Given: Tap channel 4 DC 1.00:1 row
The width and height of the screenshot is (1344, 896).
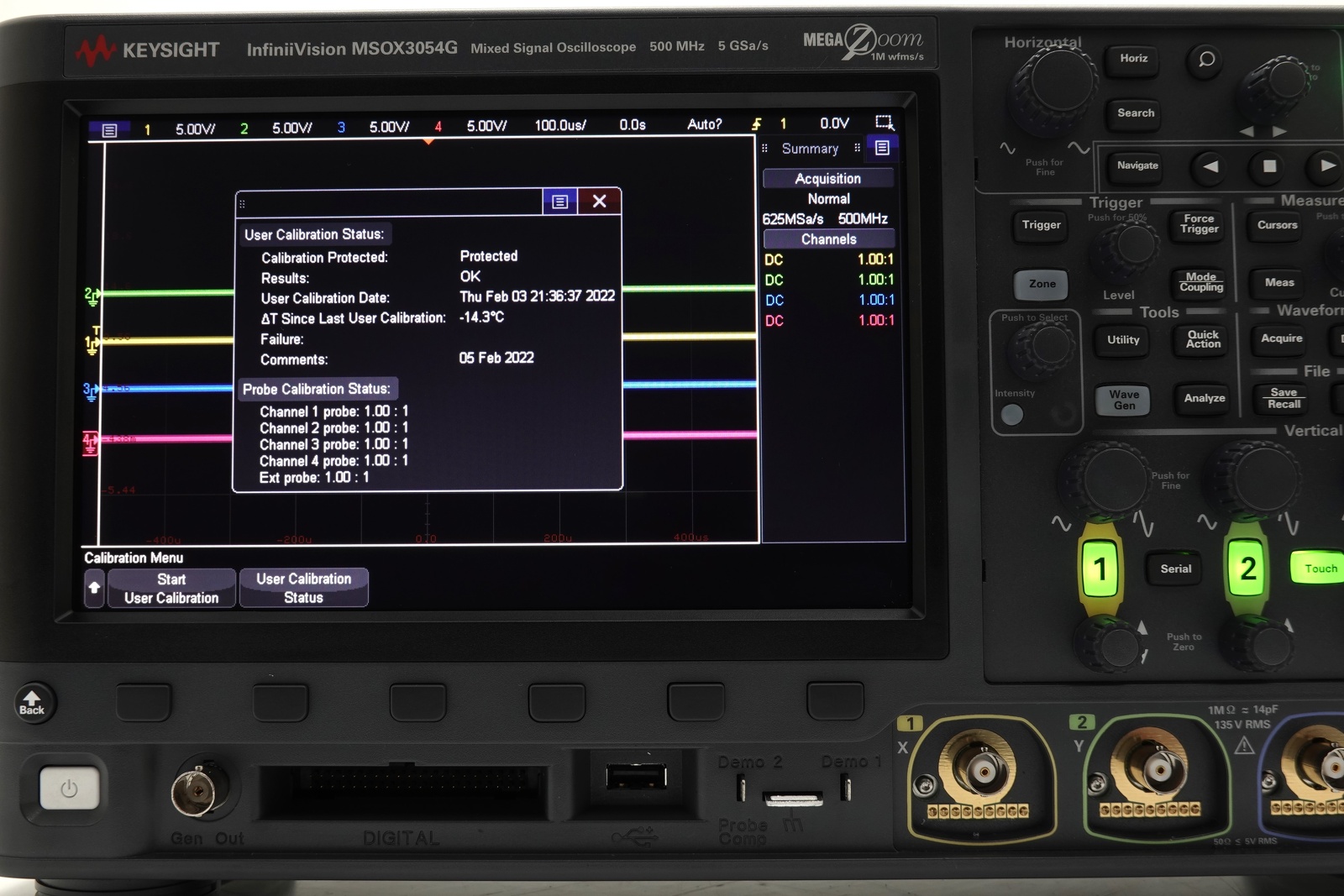Looking at the screenshot, I should (x=829, y=320).
